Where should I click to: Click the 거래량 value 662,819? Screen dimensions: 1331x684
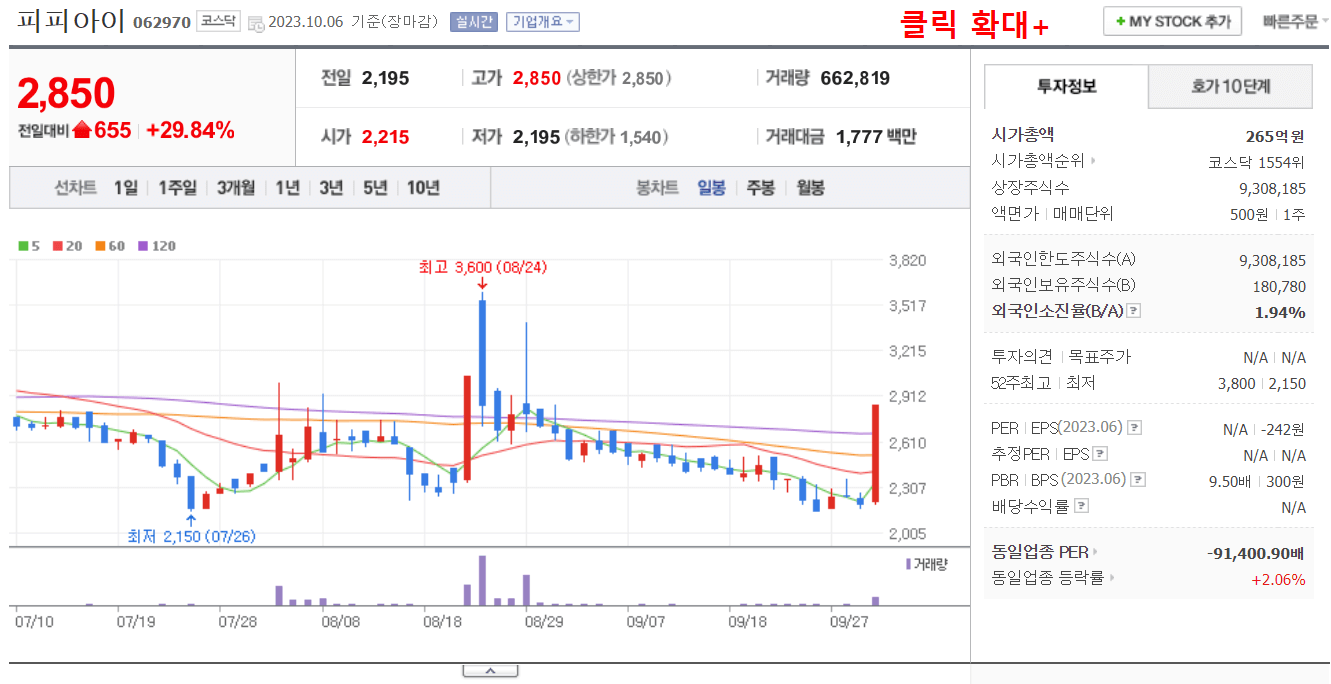pyautogui.click(x=855, y=78)
